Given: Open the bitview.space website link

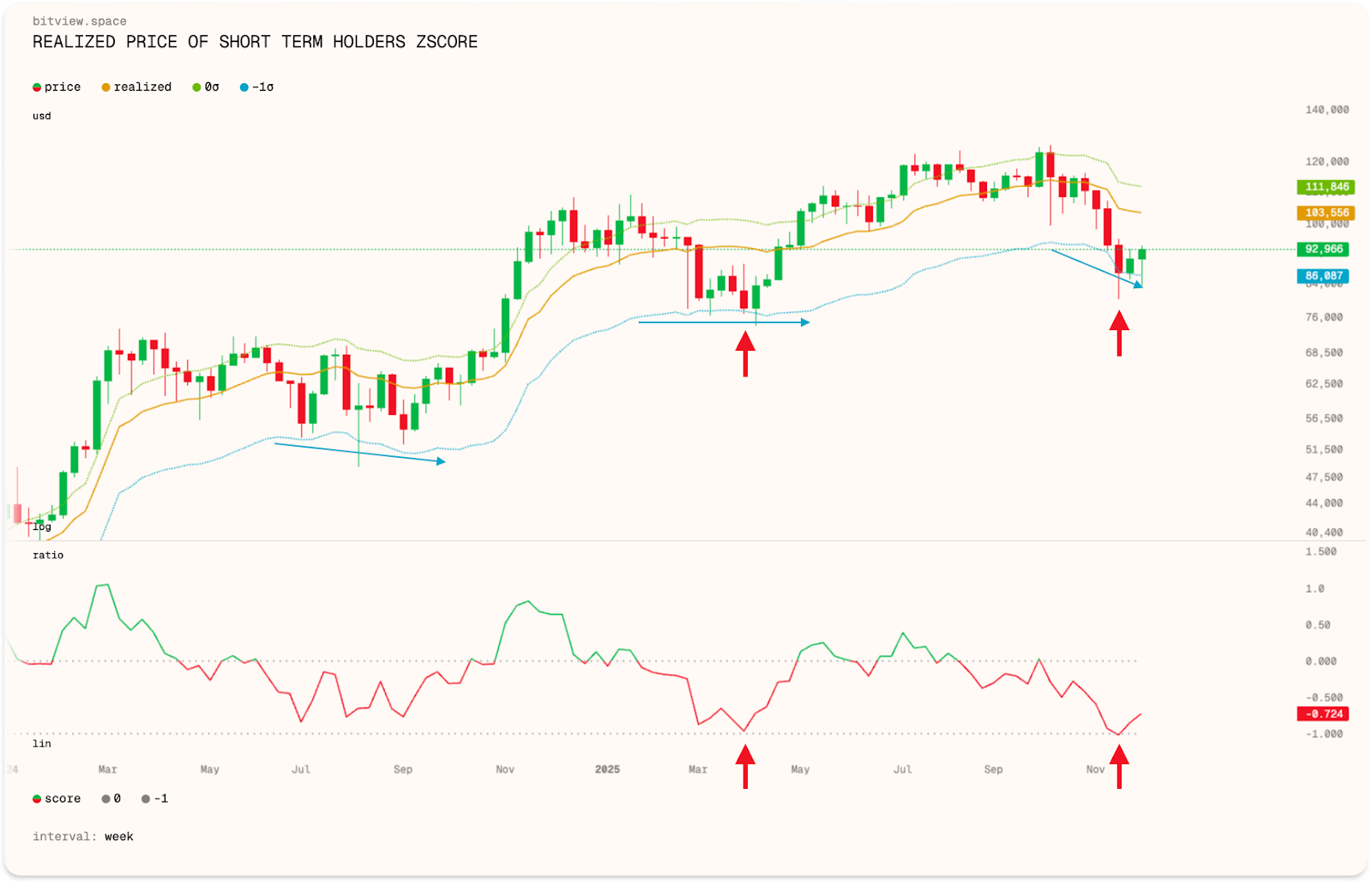Looking at the screenshot, I should coord(78,21).
